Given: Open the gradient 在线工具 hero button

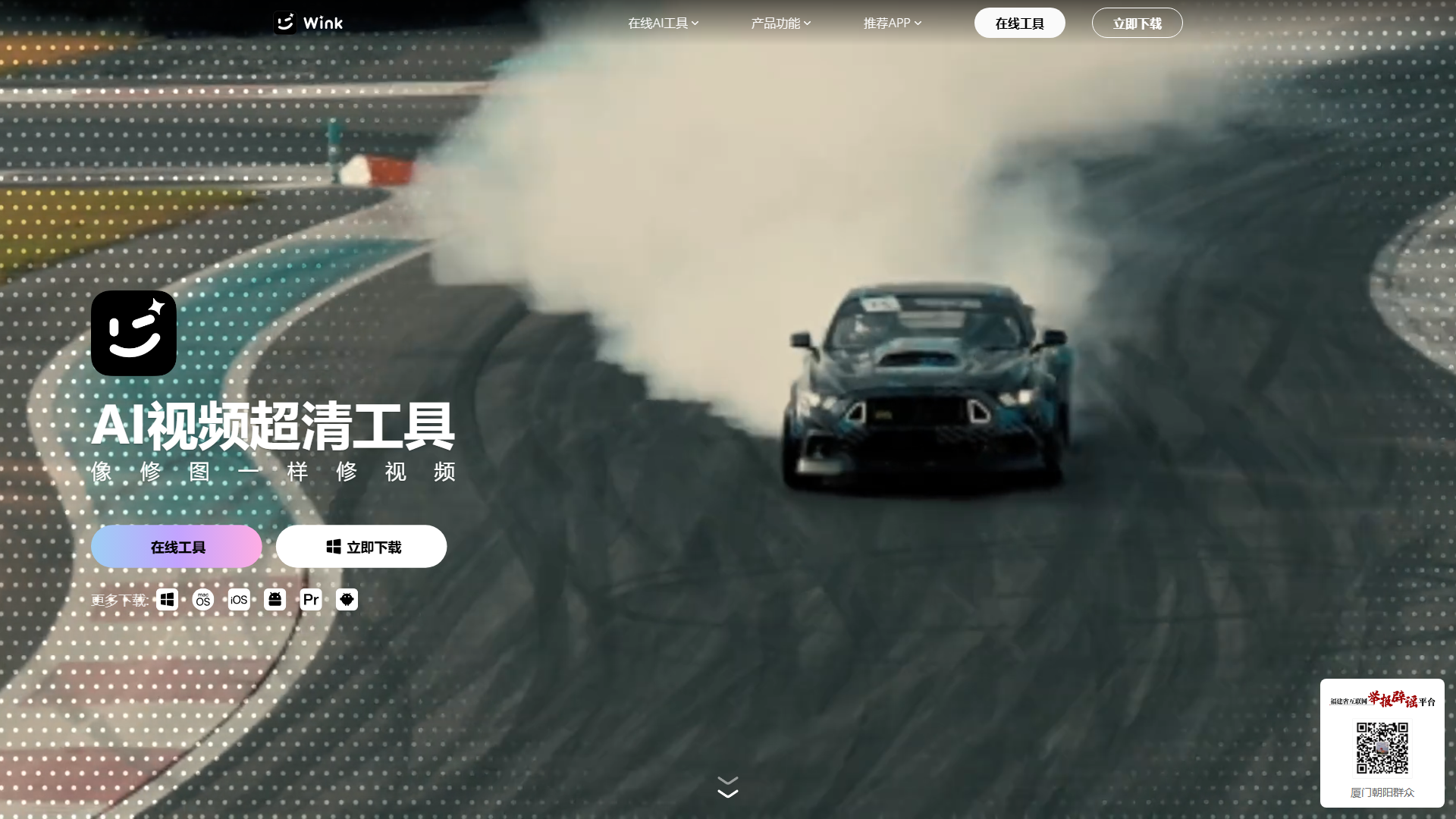Looking at the screenshot, I should [x=177, y=547].
